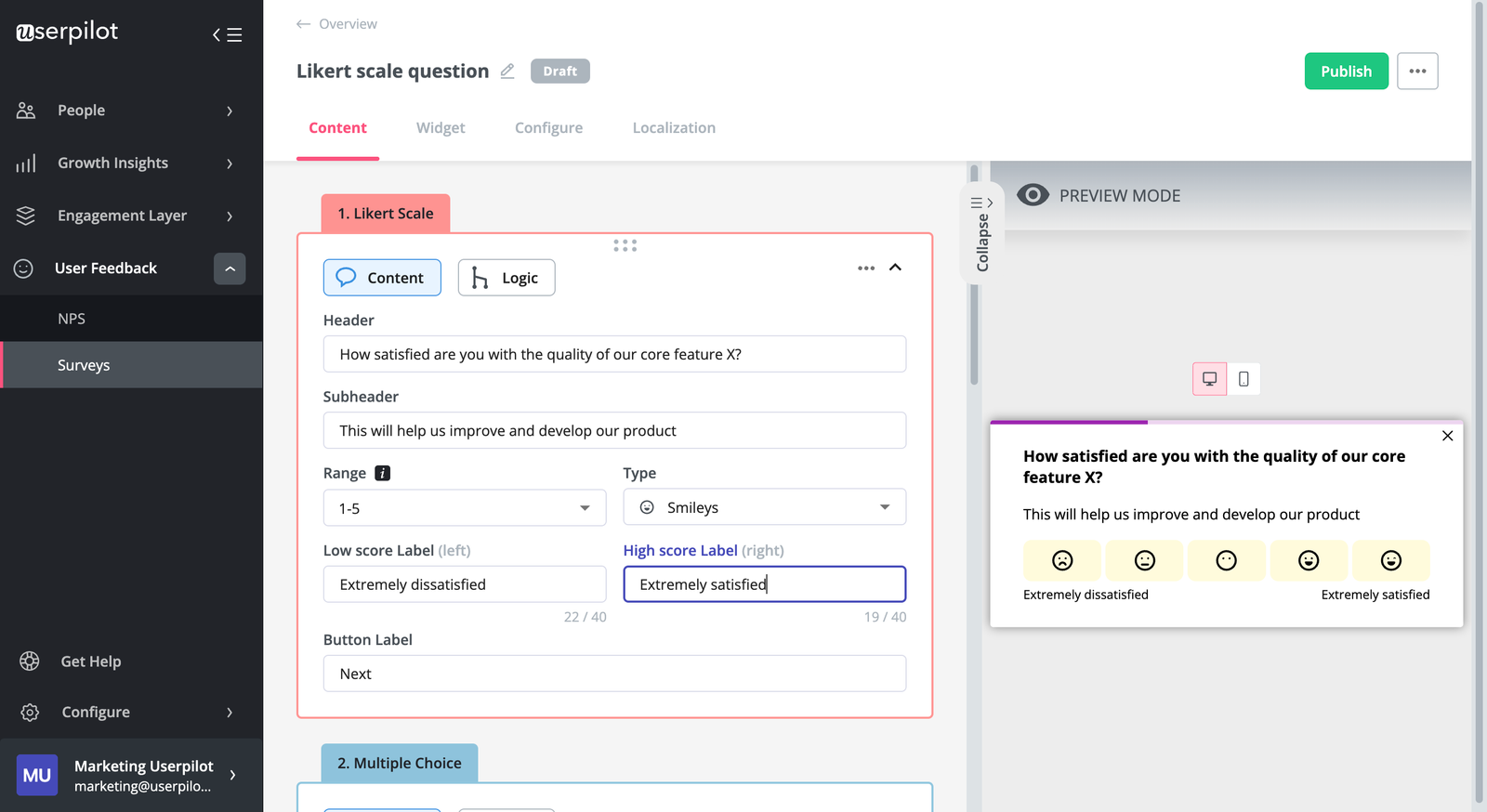The image size is (1487, 812).
Task: Switch to the Widget tab
Action: [441, 128]
